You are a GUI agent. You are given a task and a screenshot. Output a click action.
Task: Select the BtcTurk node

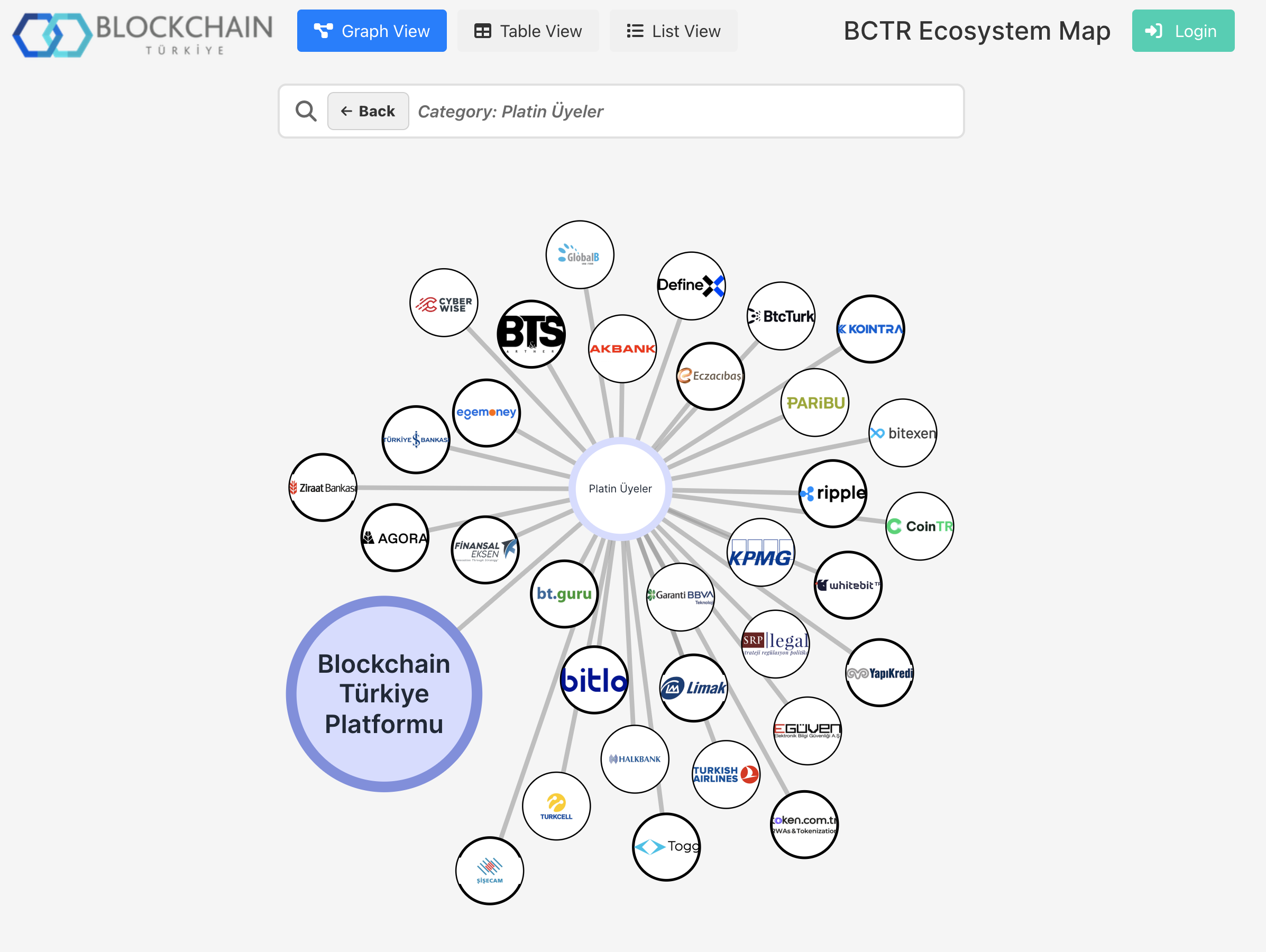click(x=781, y=315)
